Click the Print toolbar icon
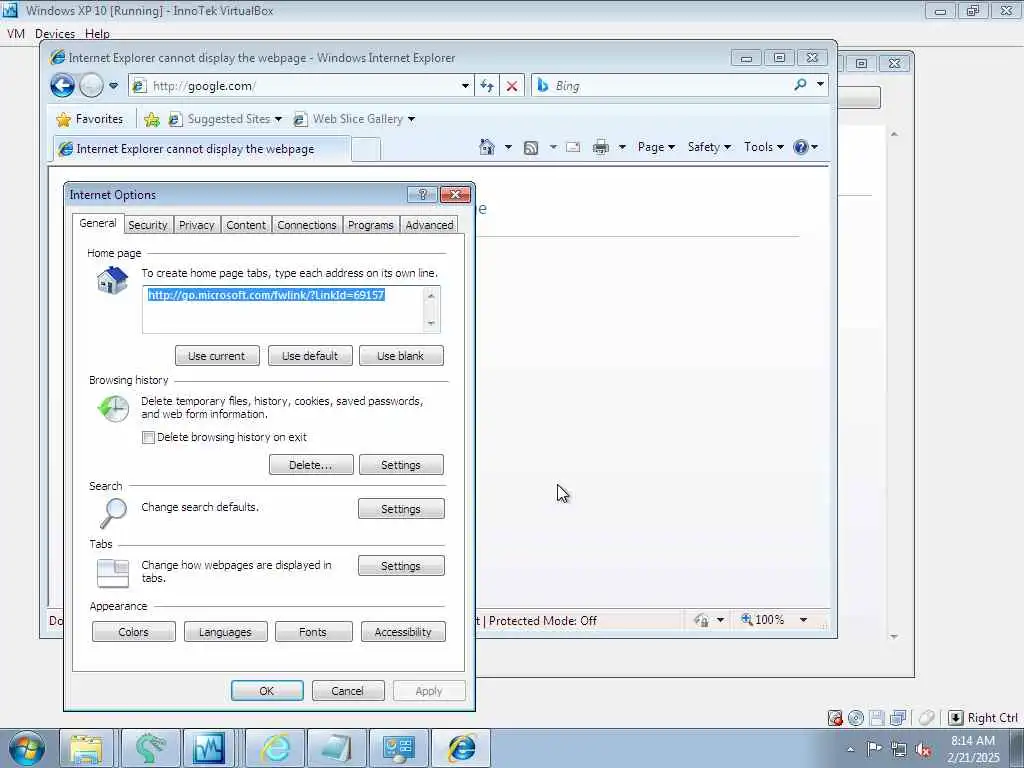Viewport: 1024px width, 768px height. 600,147
